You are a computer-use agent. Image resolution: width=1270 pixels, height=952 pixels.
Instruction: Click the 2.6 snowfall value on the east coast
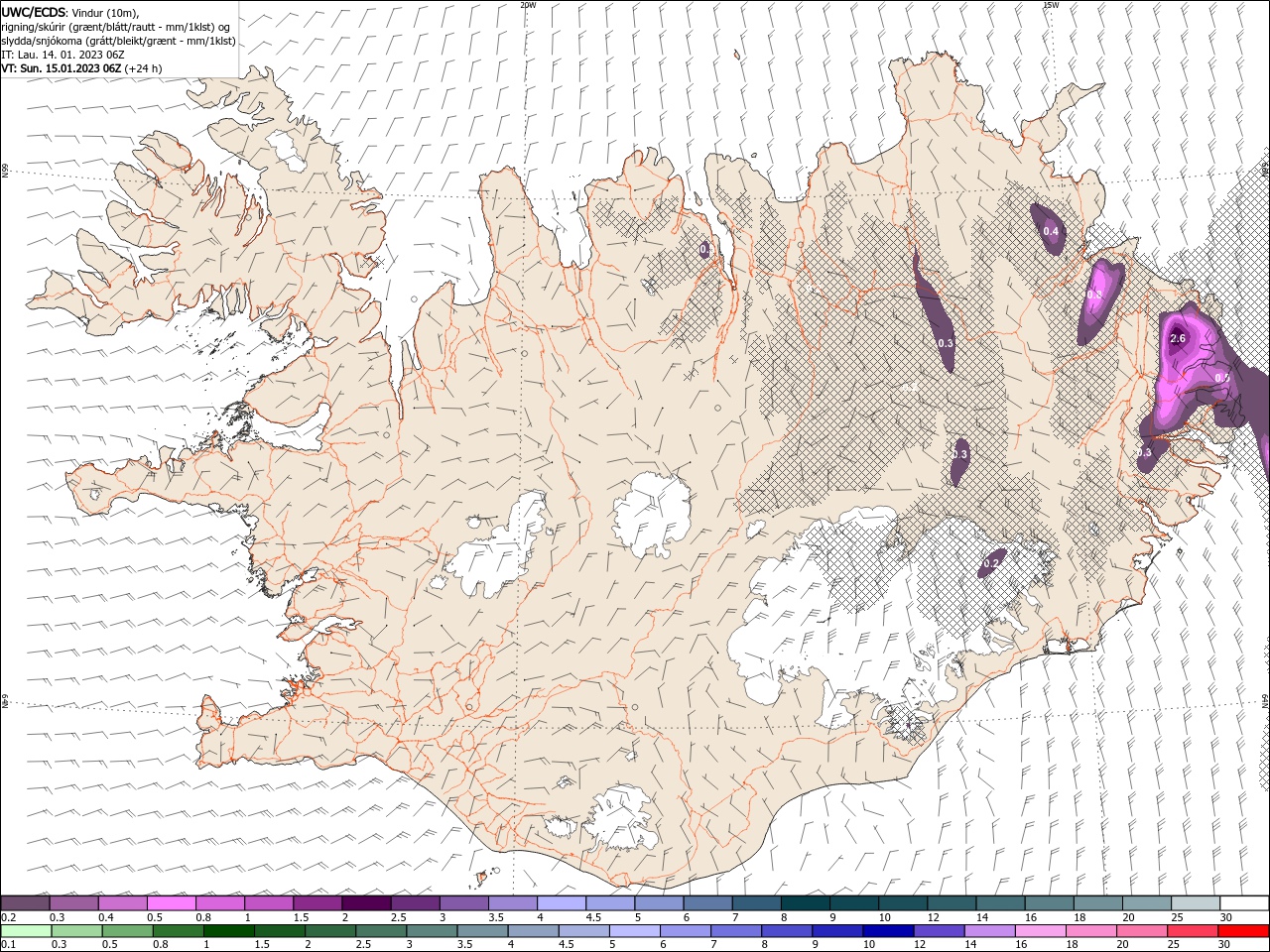click(x=1178, y=339)
